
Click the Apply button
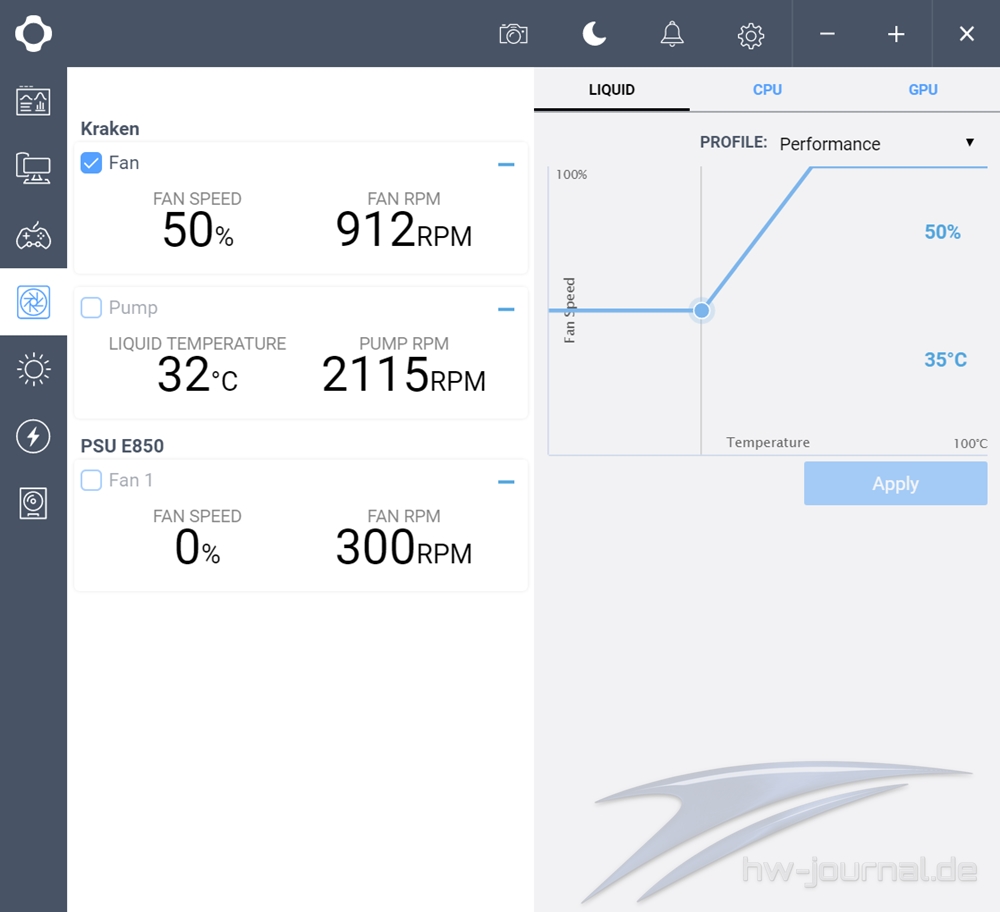895,483
